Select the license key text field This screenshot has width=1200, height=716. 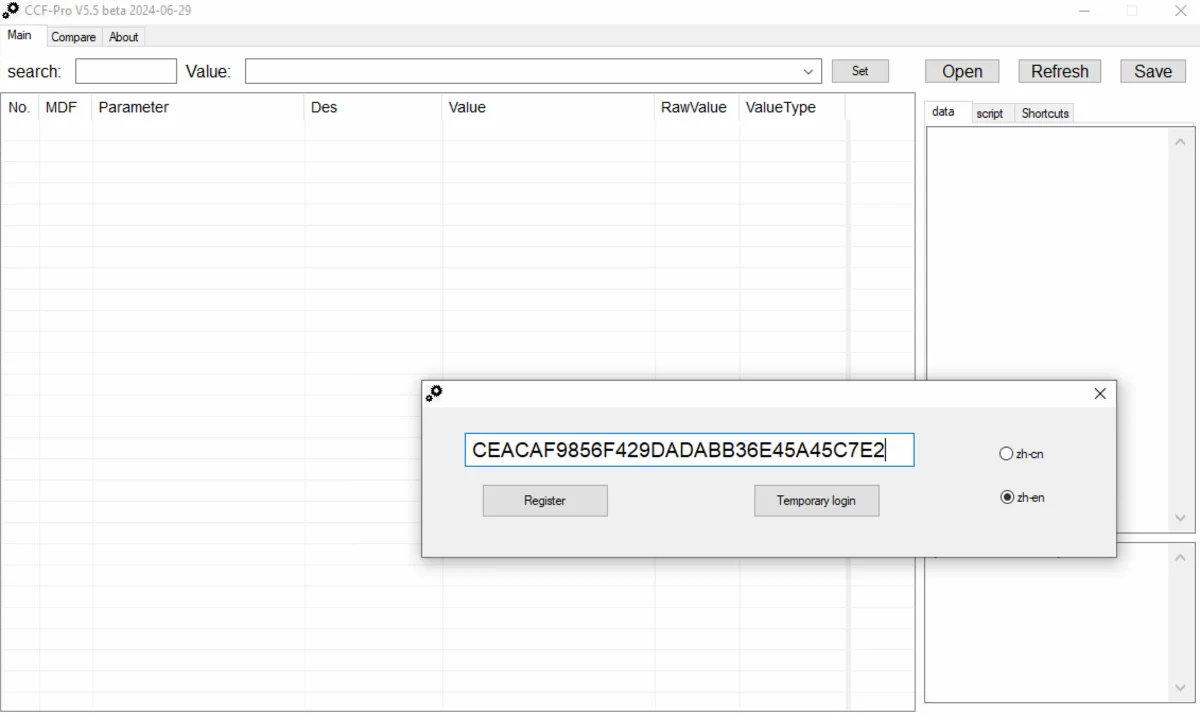coord(690,450)
